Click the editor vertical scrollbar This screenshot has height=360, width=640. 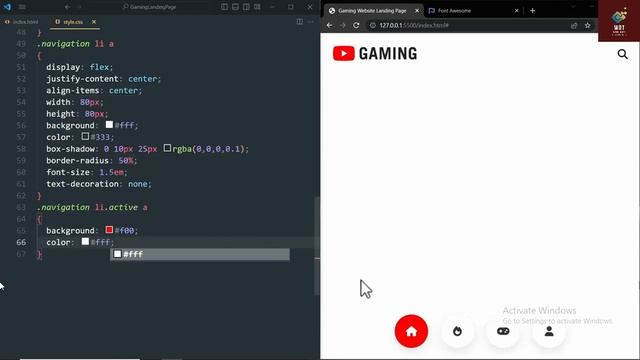tap(317, 245)
